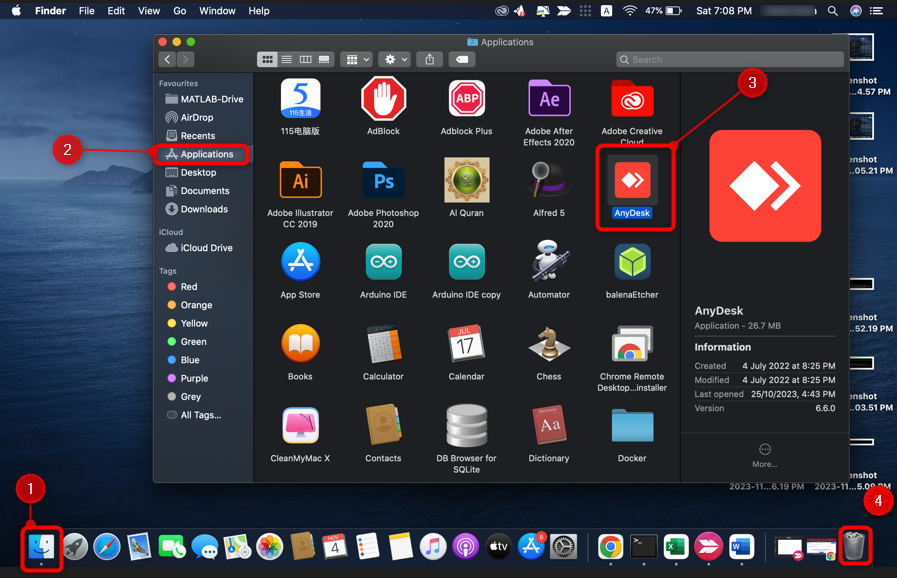Image resolution: width=897 pixels, height=578 pixels.
Task: Open Adobe Photoshop 2020 icon
Action: [383, 181]
